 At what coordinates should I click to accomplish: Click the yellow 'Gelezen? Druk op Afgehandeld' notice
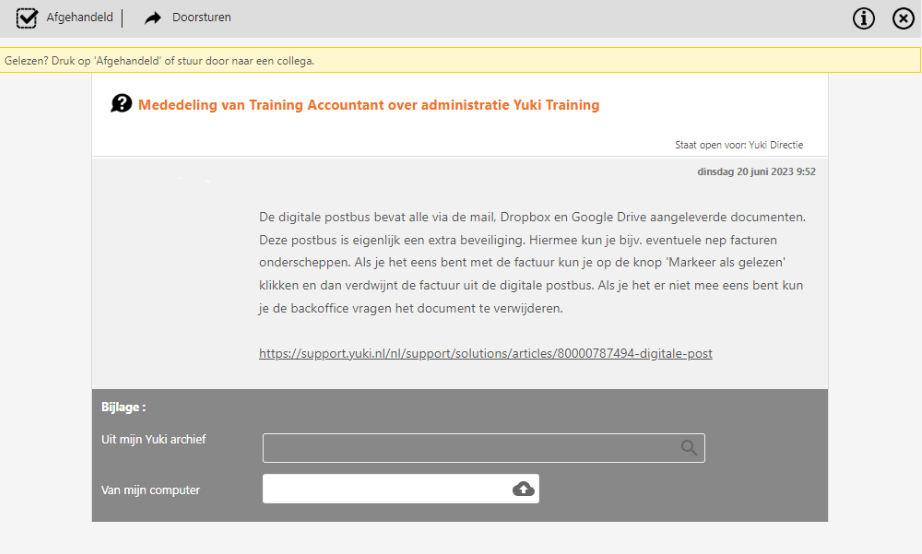pyautogui.click(x=460, y=61)
